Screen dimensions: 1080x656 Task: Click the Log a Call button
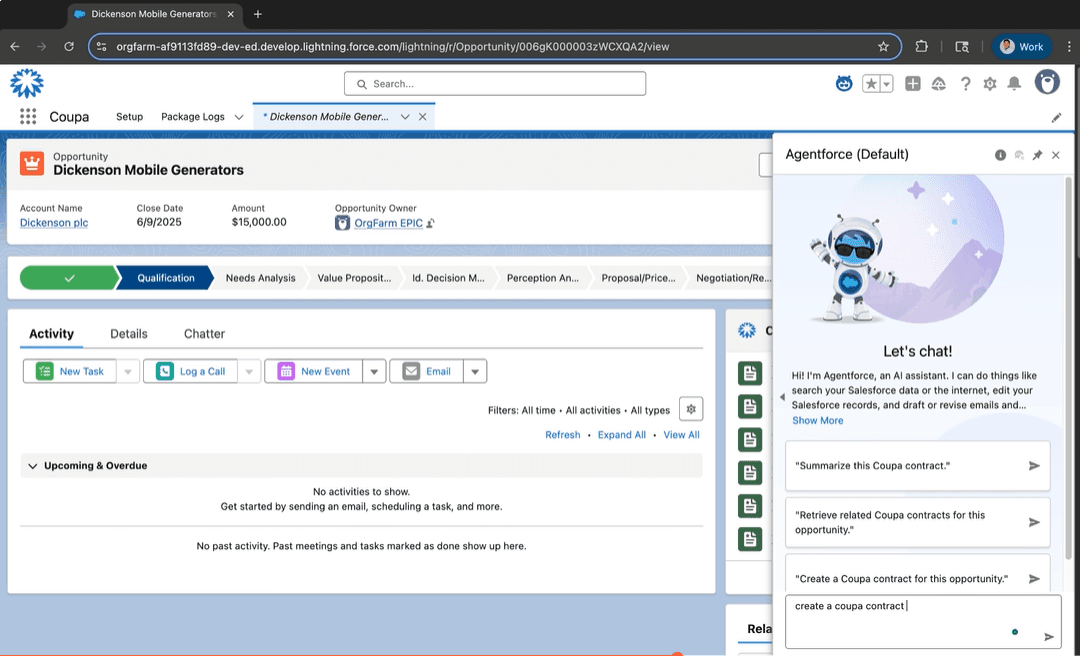[x=191, y=371]
